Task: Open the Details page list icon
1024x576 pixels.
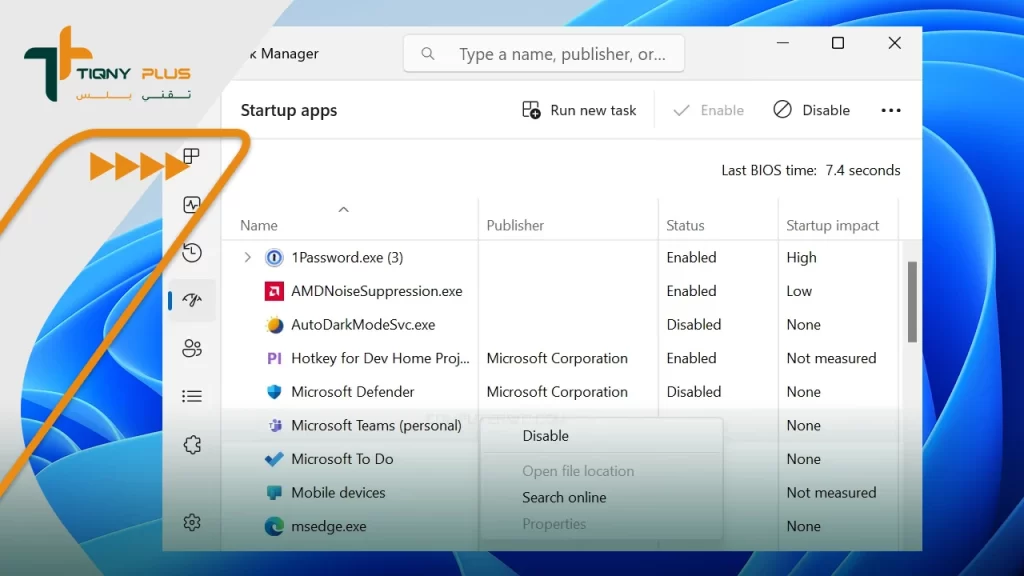Action: point(192,396)
